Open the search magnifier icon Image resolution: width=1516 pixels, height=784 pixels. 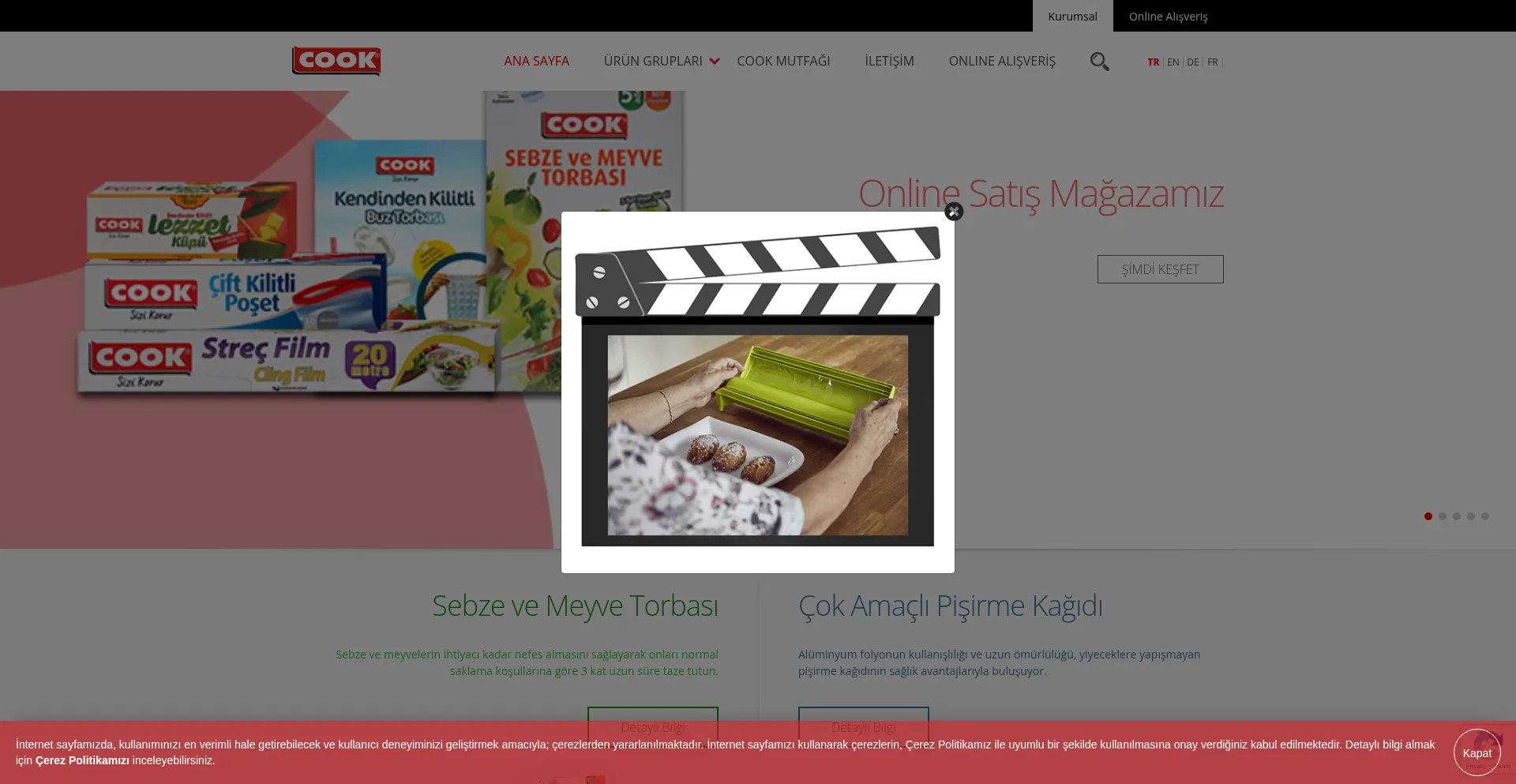(1099, 61)
